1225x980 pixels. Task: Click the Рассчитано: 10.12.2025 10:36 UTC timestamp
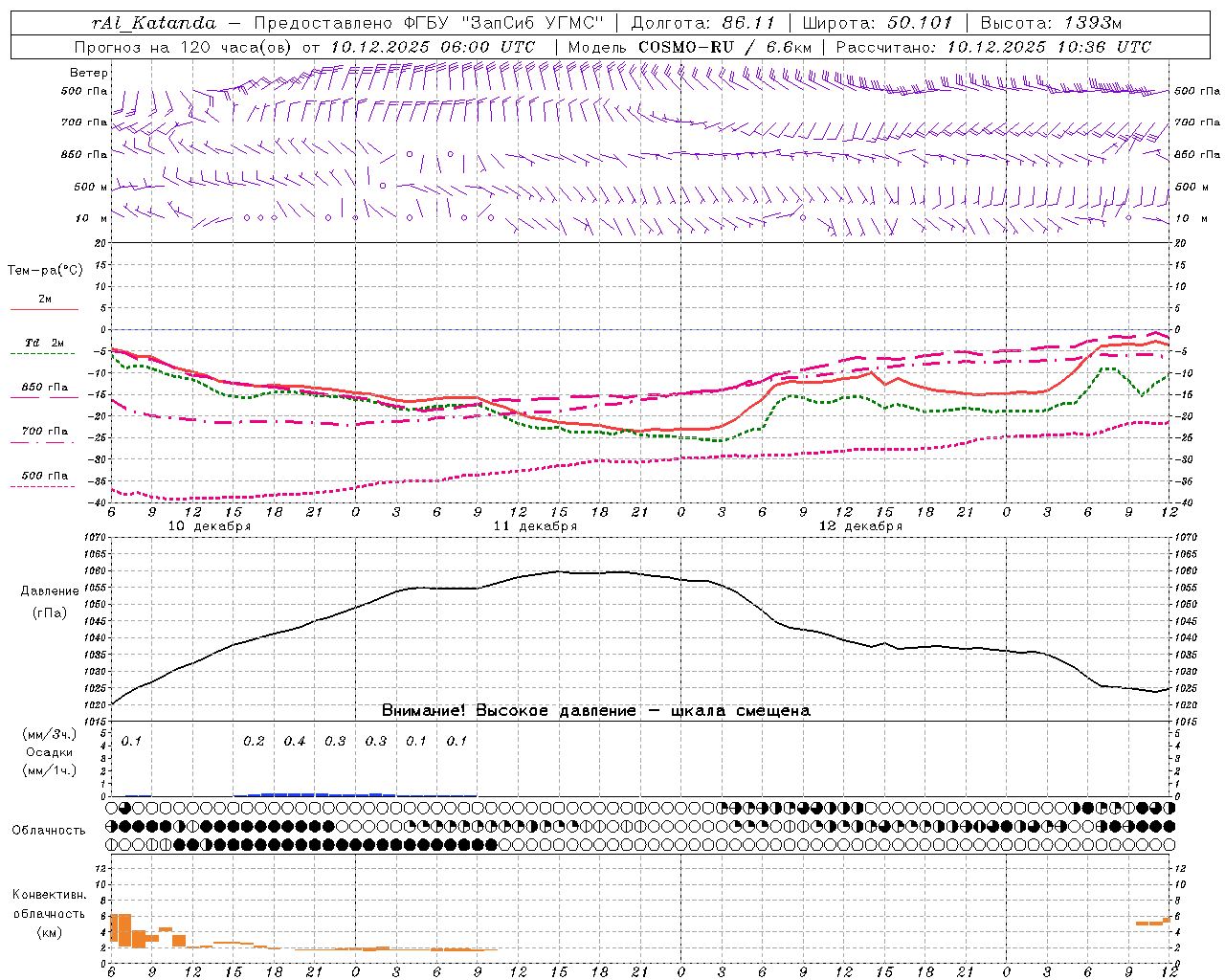993,47
